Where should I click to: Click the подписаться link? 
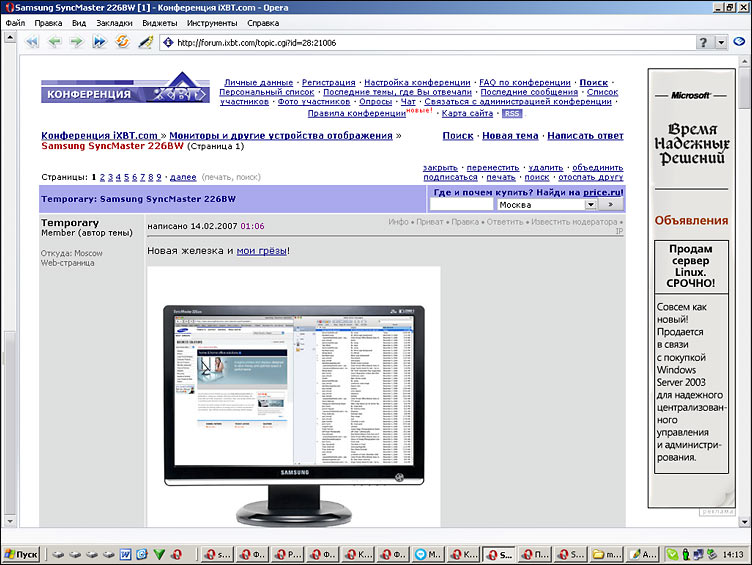[x=450, y=177]
